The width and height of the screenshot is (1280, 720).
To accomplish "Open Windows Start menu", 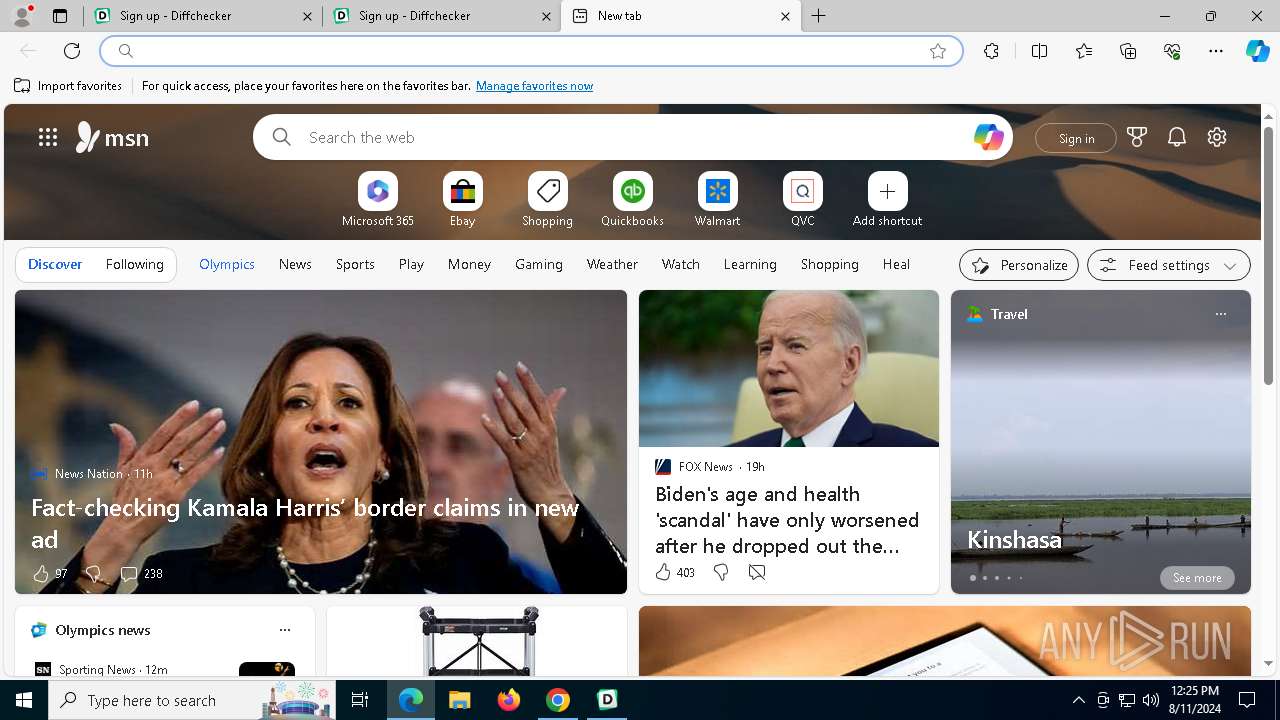I will click(x=24, y=700).
